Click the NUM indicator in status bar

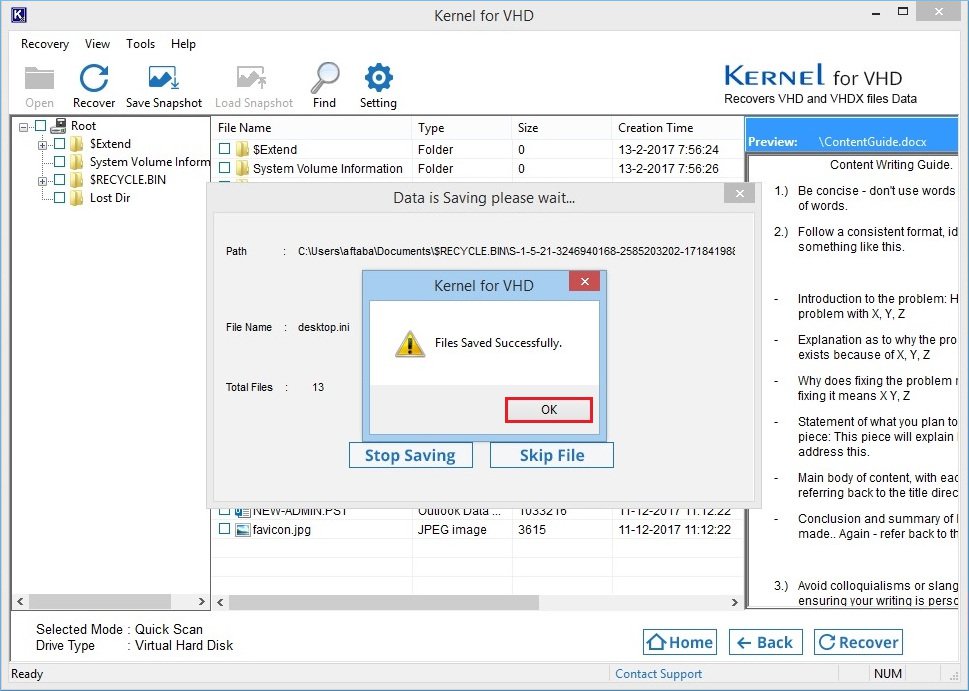click(x=888, y=674)
